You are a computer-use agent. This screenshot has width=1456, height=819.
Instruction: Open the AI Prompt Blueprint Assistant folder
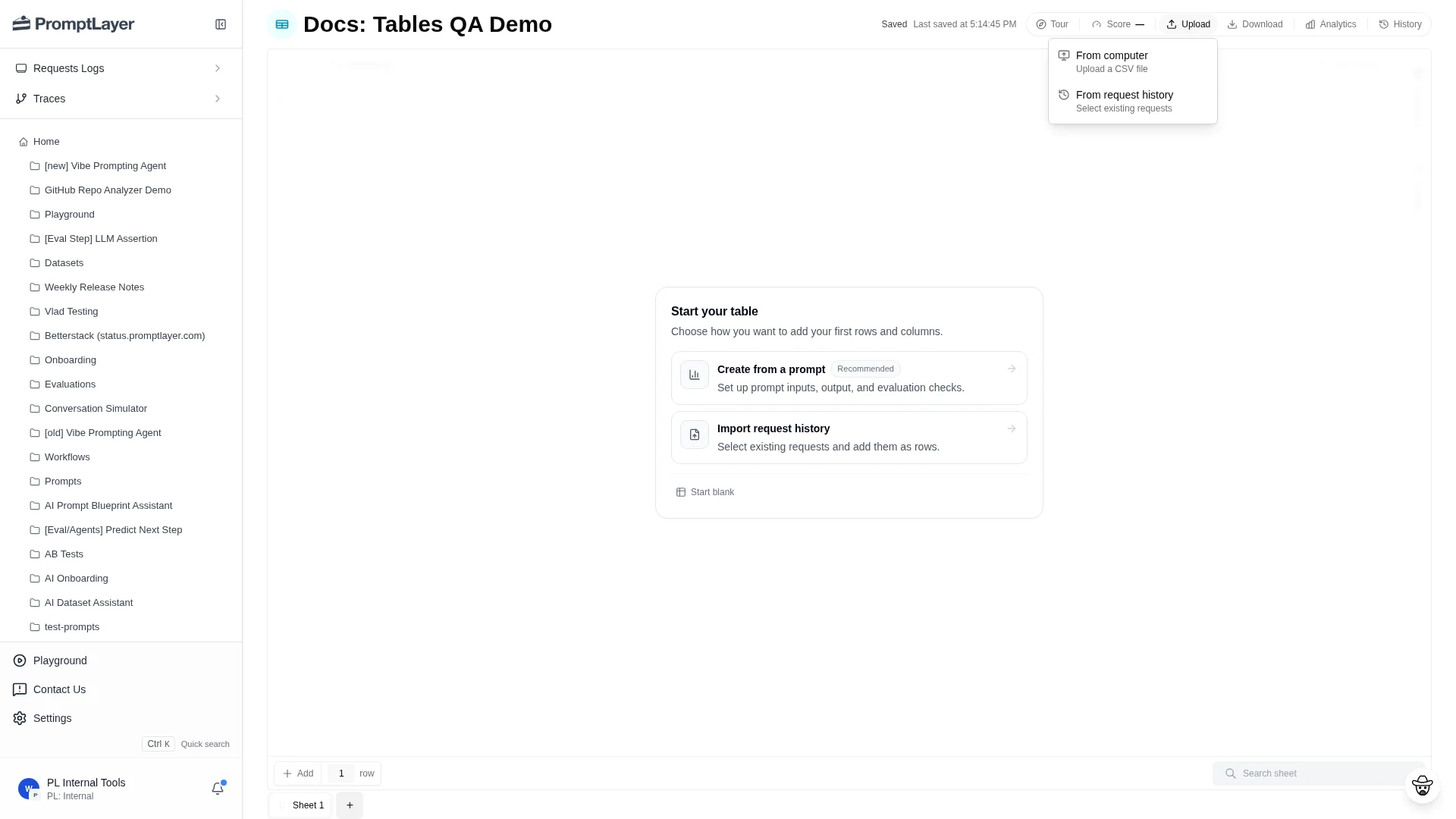pyautogui.click(x=108, y=506)
